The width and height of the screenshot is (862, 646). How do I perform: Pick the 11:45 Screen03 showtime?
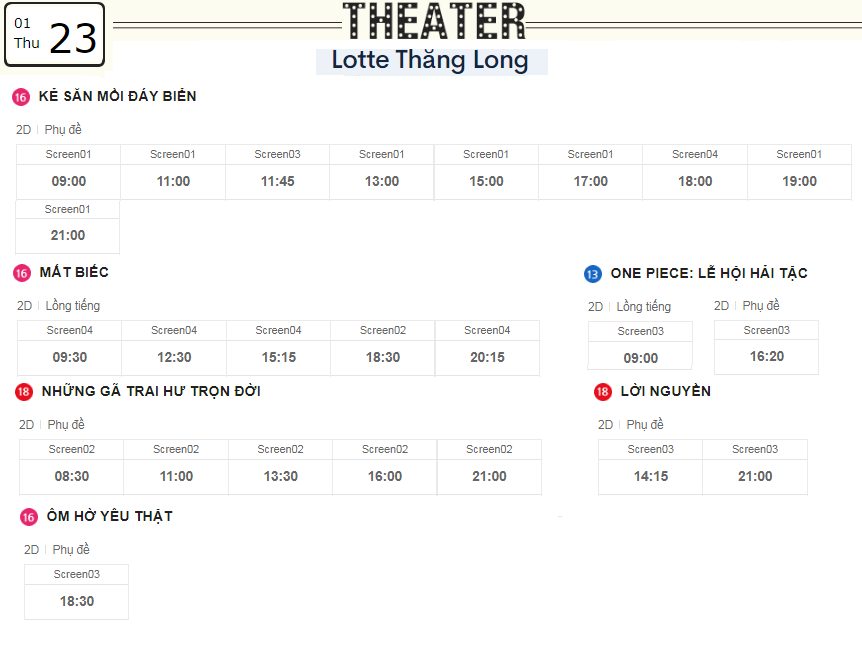[x=277, y=172]
